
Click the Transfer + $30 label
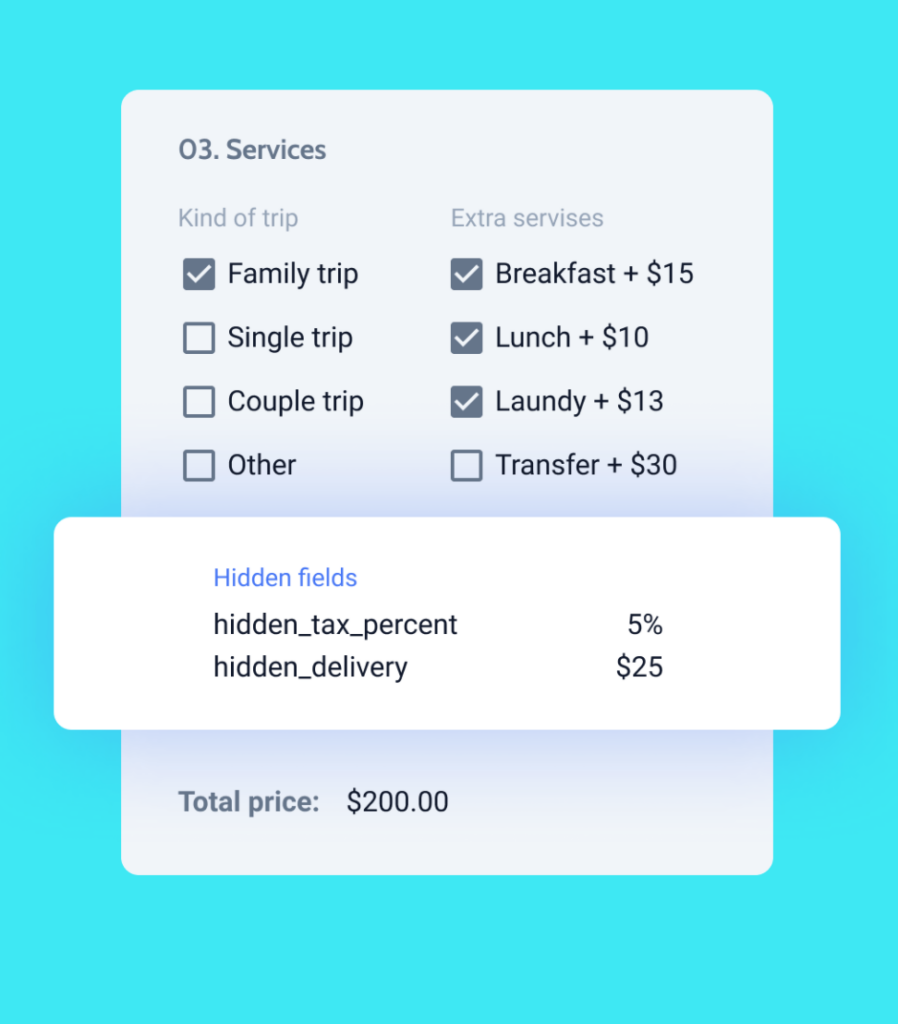586,466
